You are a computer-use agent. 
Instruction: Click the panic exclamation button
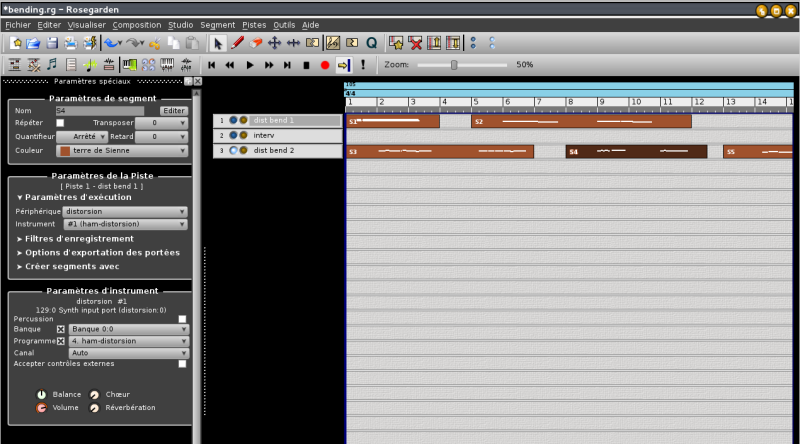pos(363,65)
